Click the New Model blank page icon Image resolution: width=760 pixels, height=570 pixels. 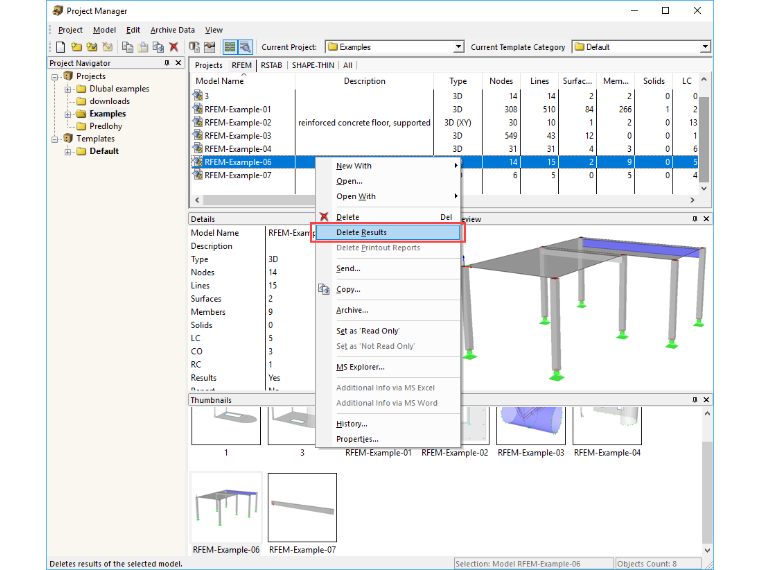(x=61, y=47)
